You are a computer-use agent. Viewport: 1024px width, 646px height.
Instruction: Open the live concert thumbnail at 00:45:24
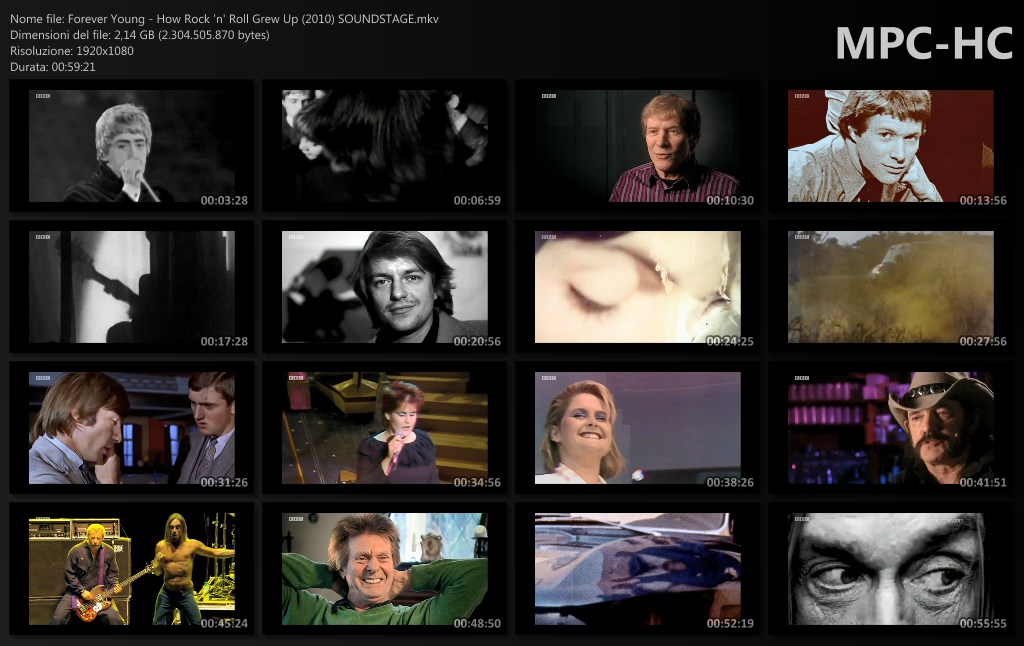coord(132,569)
